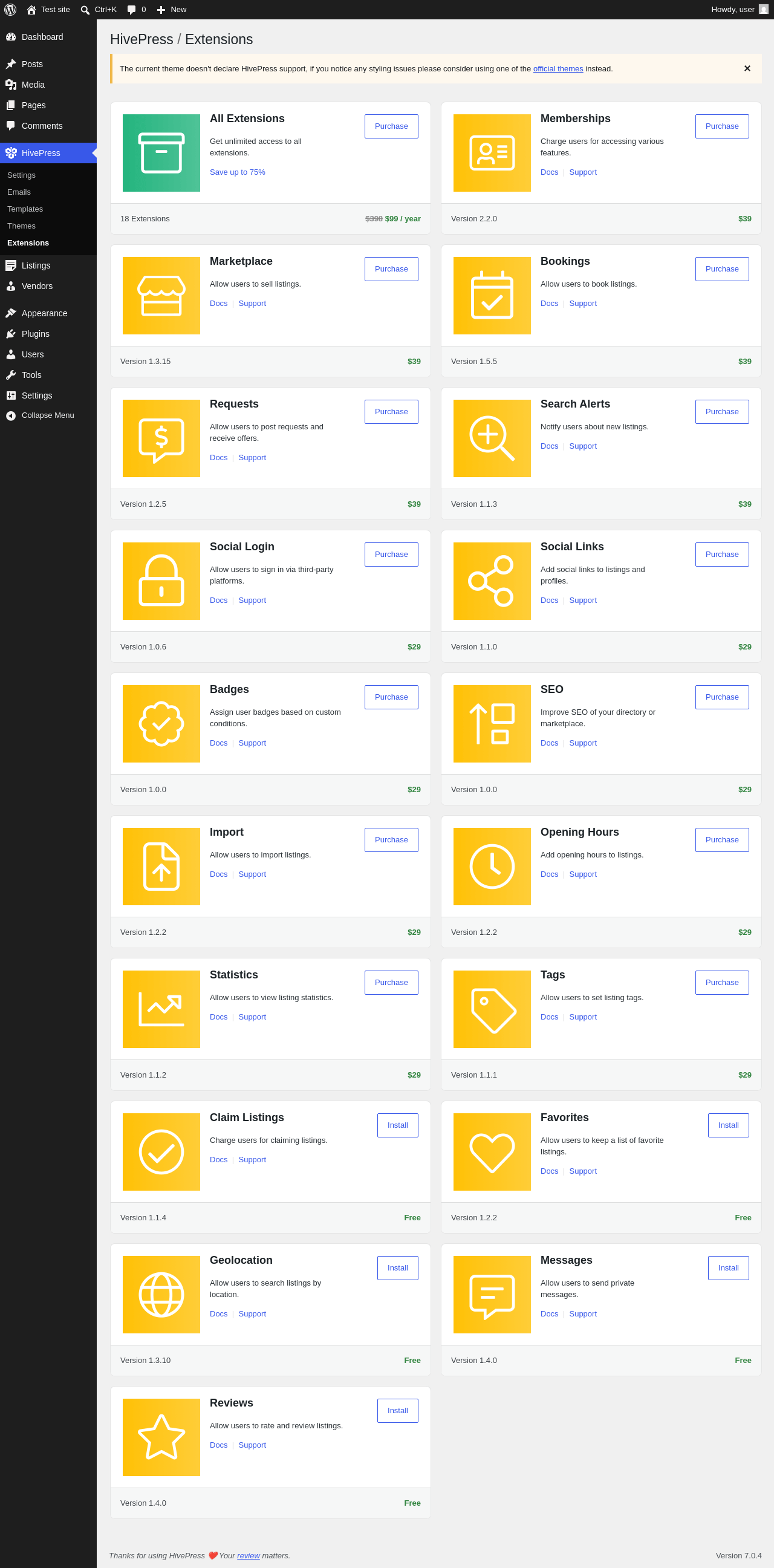
Task: Click the Badges checkmark badge icon
Action: pos(161,724)
